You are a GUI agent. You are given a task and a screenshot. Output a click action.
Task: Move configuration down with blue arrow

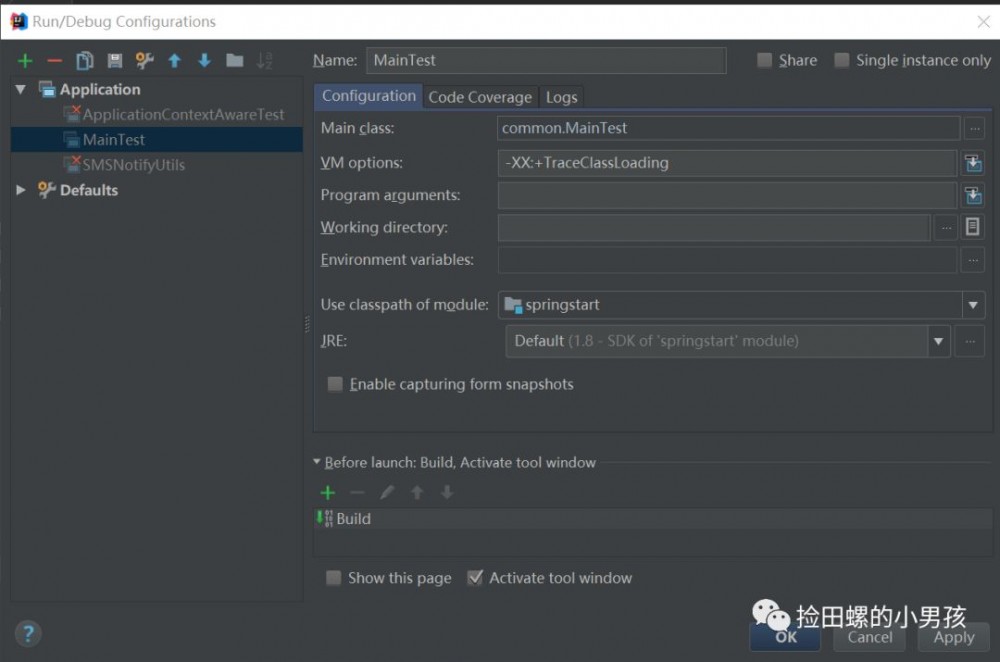pos(205,61)
